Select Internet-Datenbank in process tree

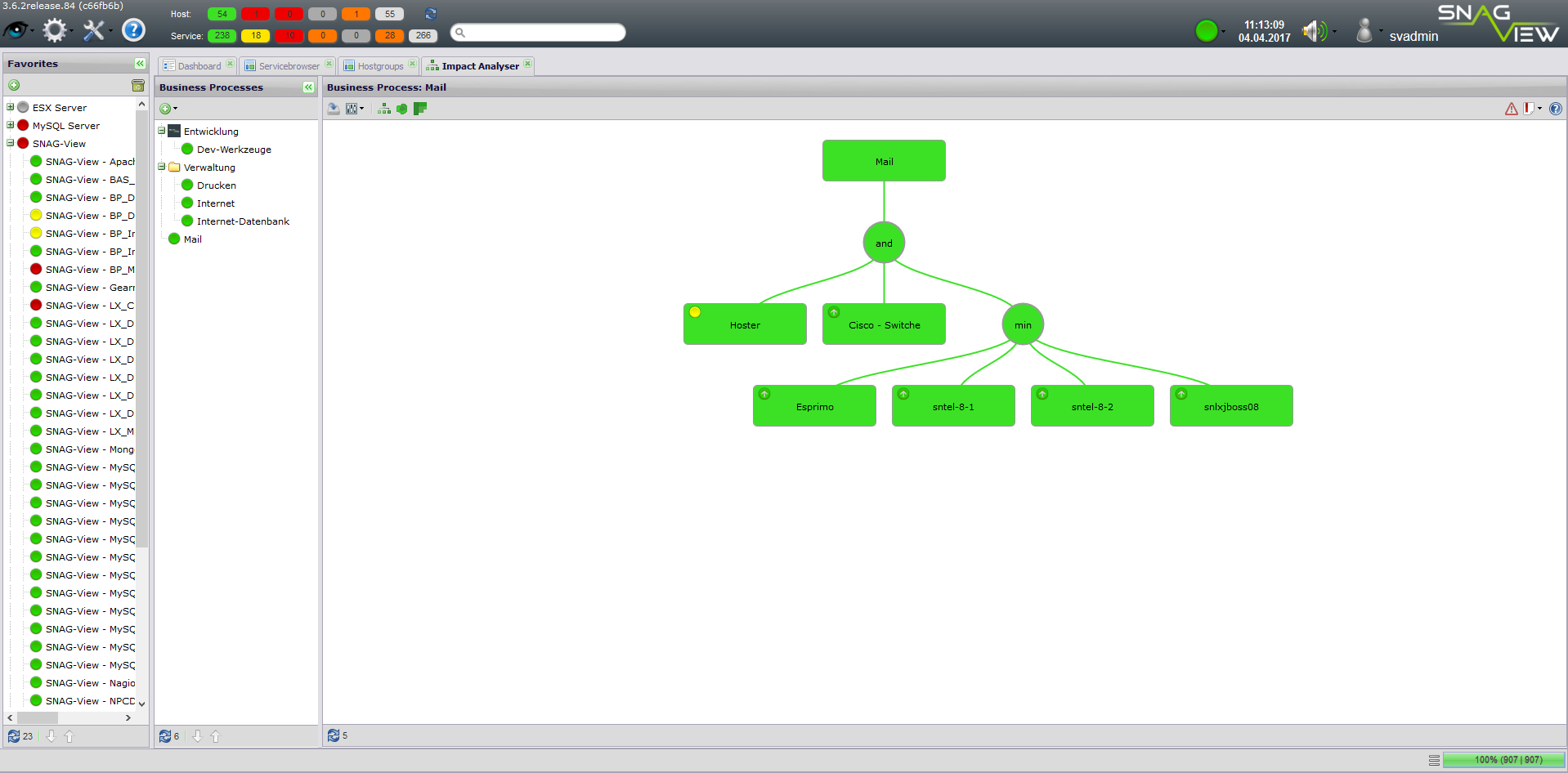point(243,221)
